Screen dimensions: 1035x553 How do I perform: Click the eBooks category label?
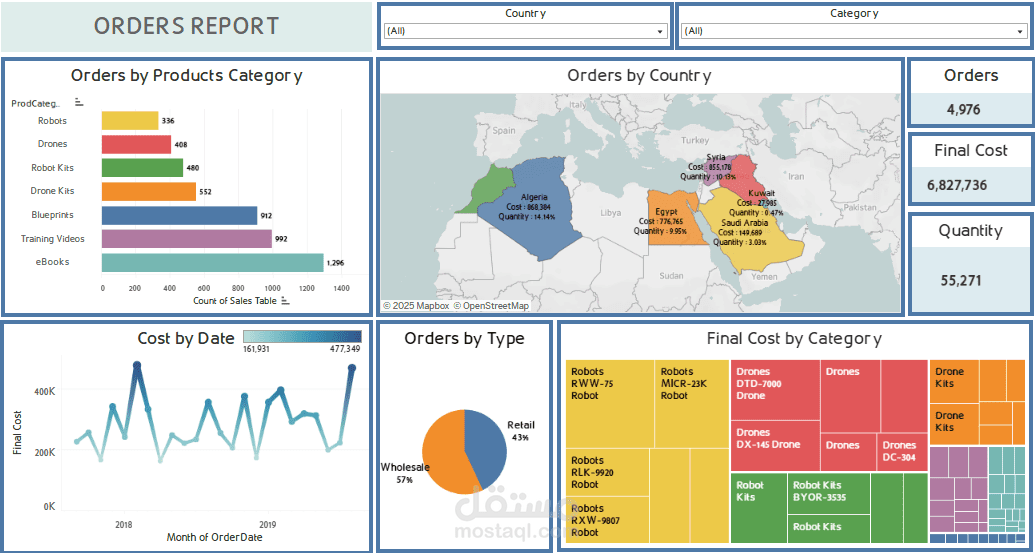point(53,263)
